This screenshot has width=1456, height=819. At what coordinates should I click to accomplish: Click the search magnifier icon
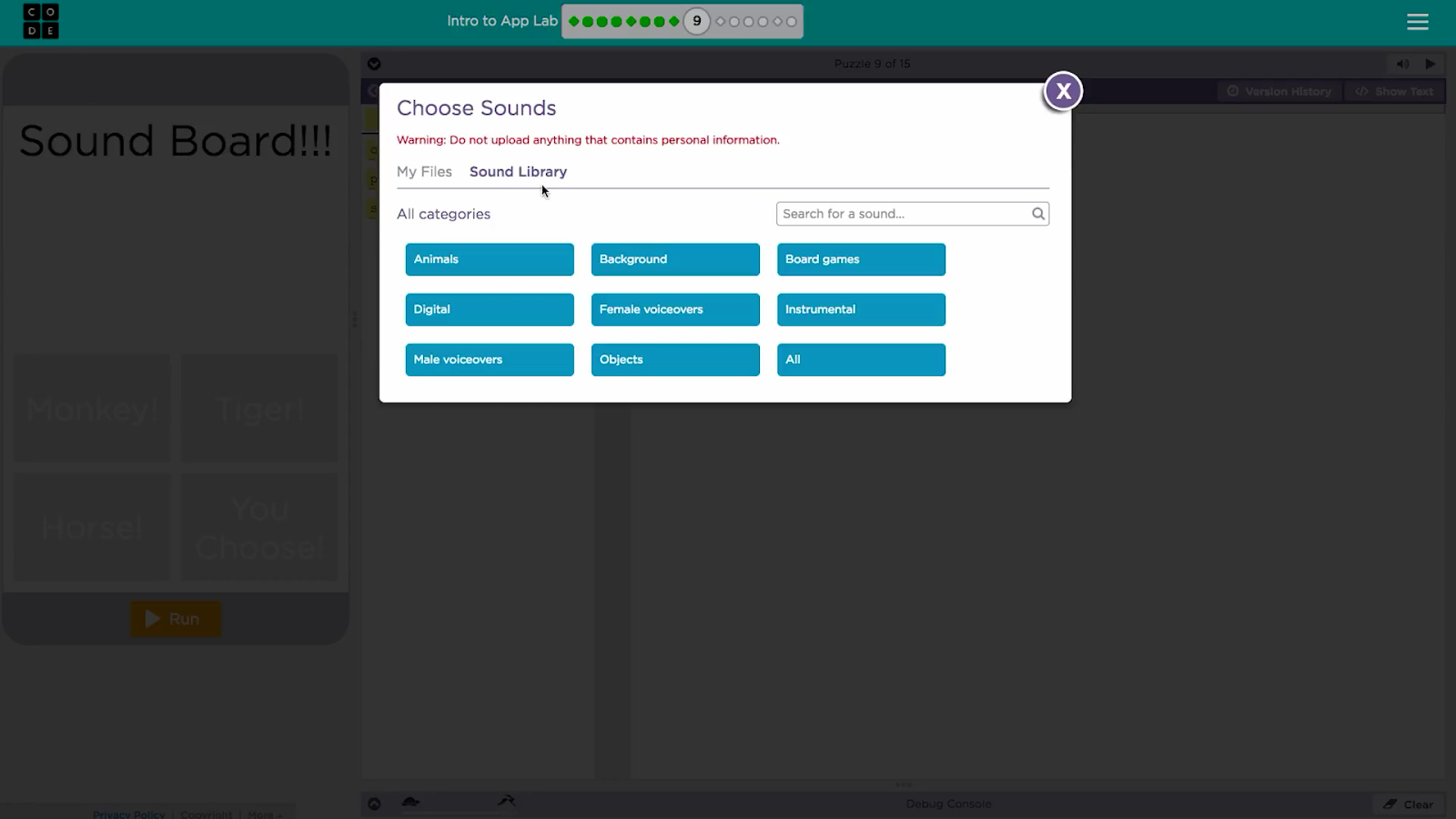point(1037,214)
